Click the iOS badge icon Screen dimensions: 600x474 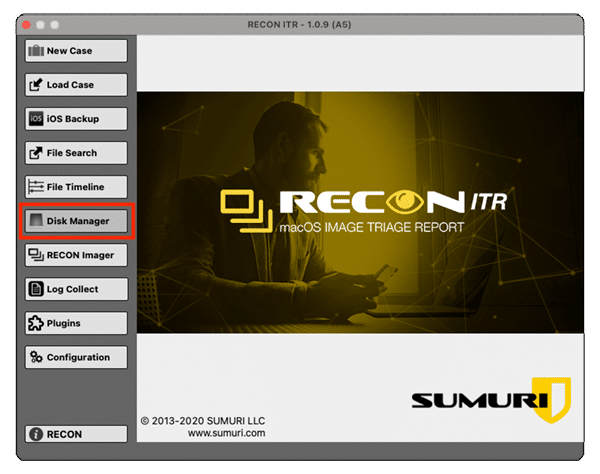[x=36, y=119]
